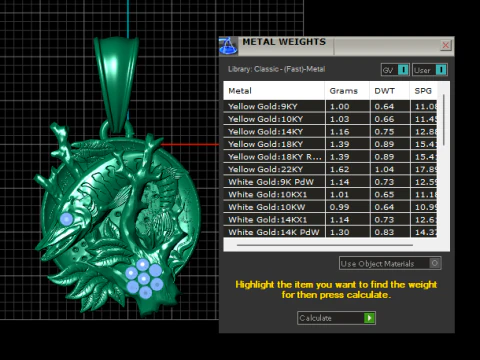Select the White Gold:14K PdW row

[x=330, y=232]
